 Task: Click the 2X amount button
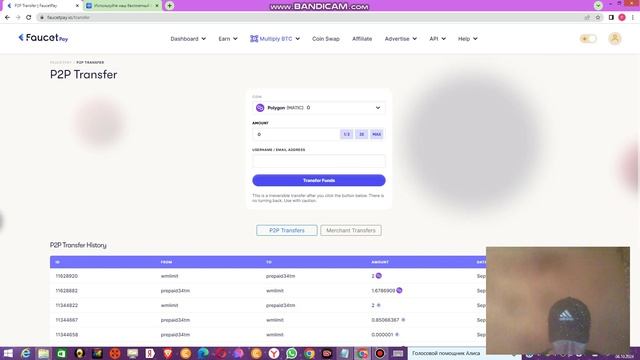click(362, 134)
